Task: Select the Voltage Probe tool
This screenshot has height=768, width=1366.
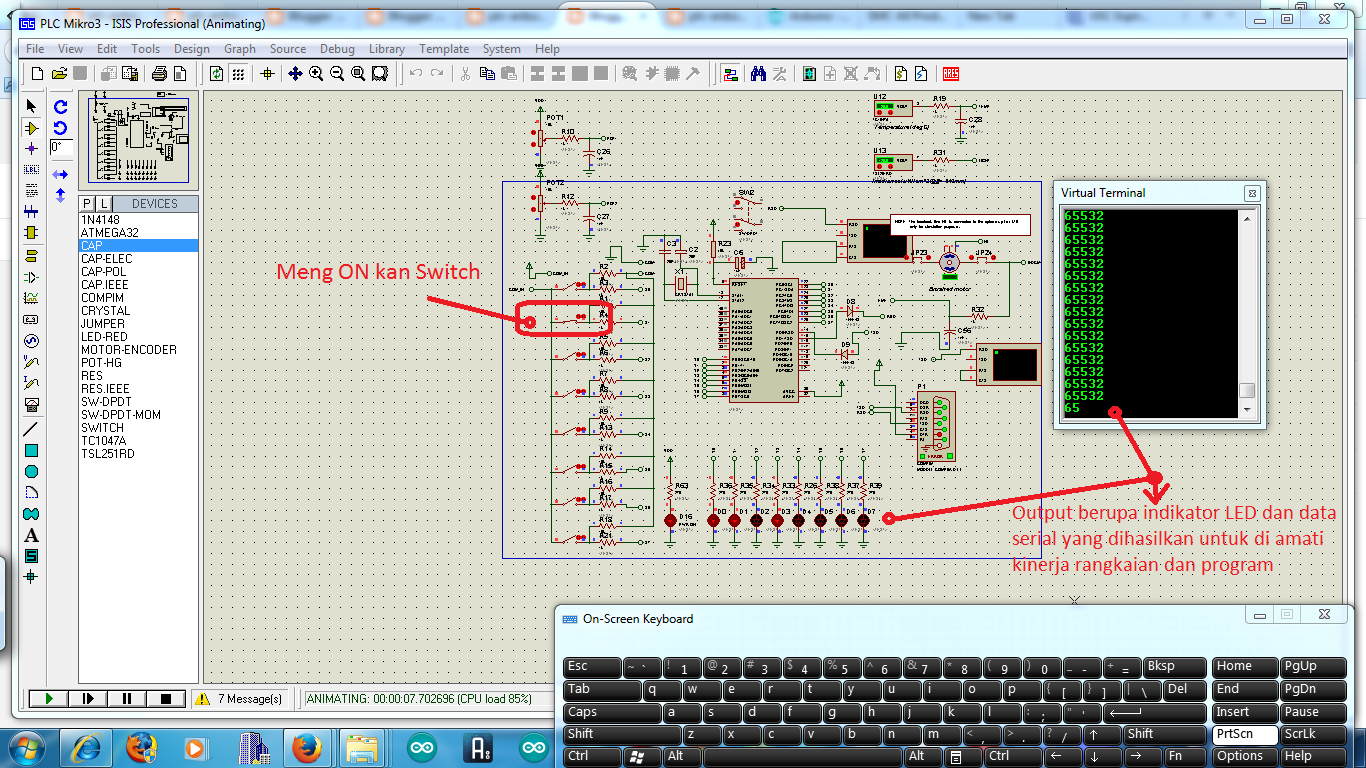Action: [x=31, y=362]
